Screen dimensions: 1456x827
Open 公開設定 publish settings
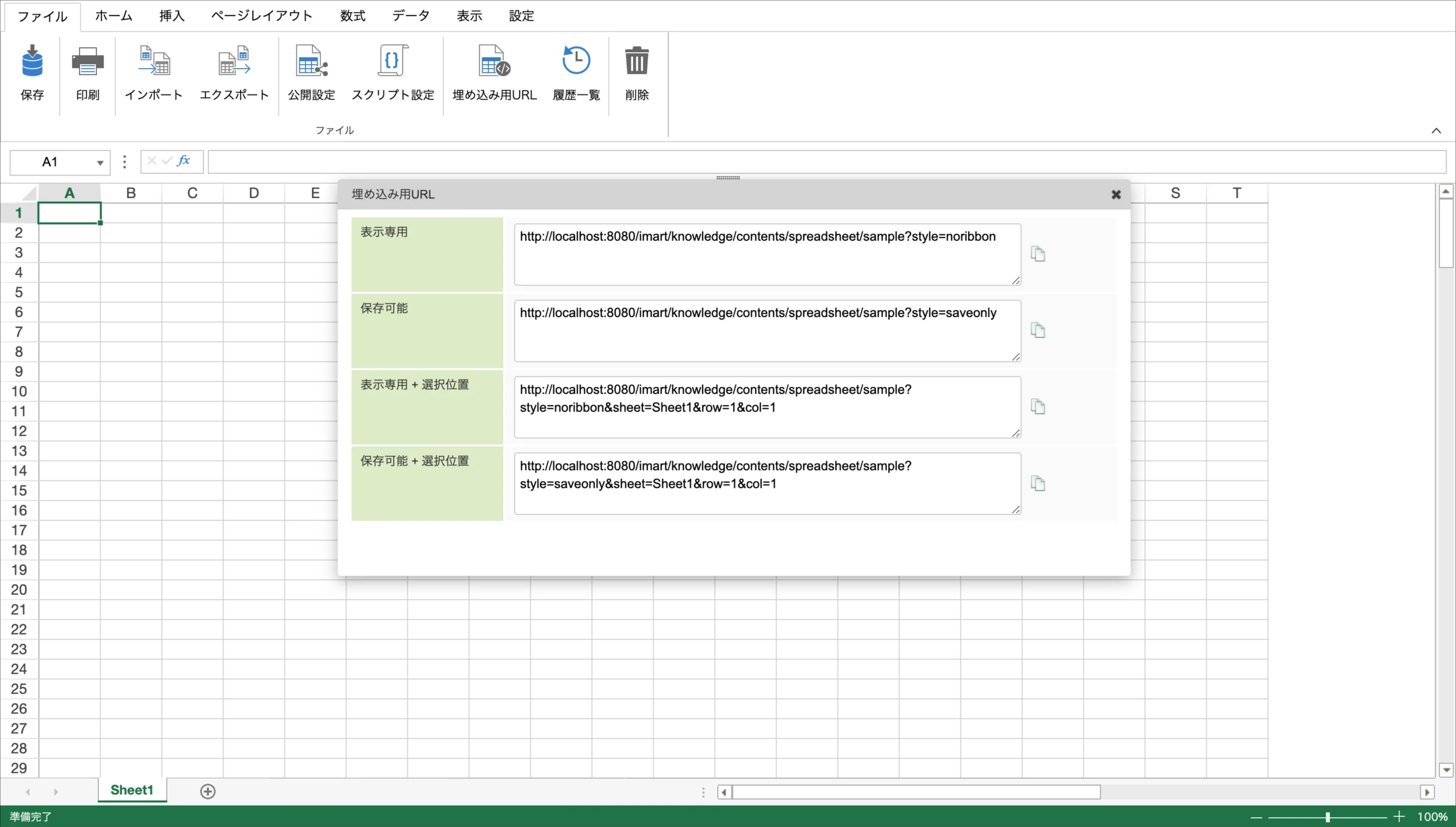[311, 61]
